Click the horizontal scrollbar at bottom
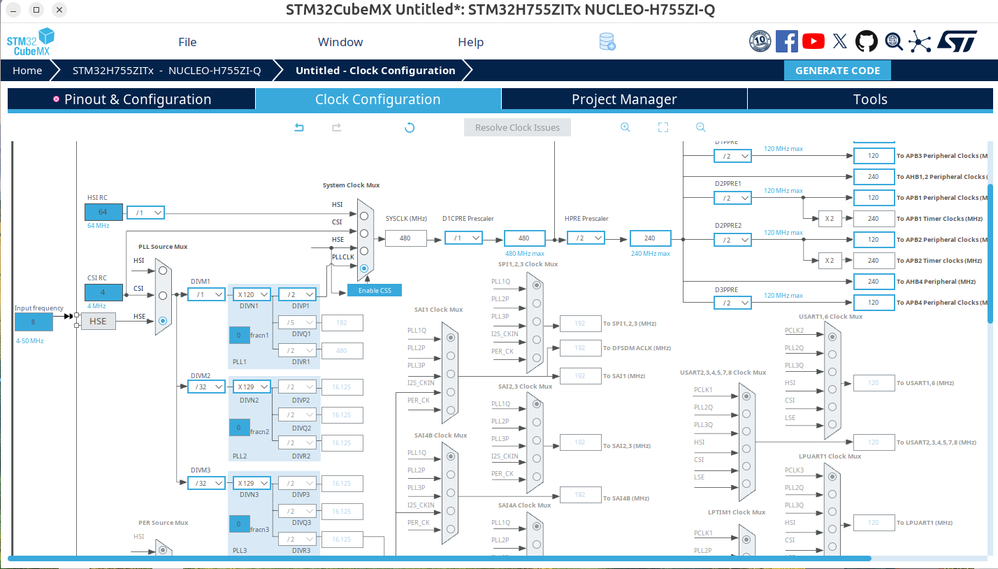The height and width of the screenshot is (569, 998). tap(439, 559)
